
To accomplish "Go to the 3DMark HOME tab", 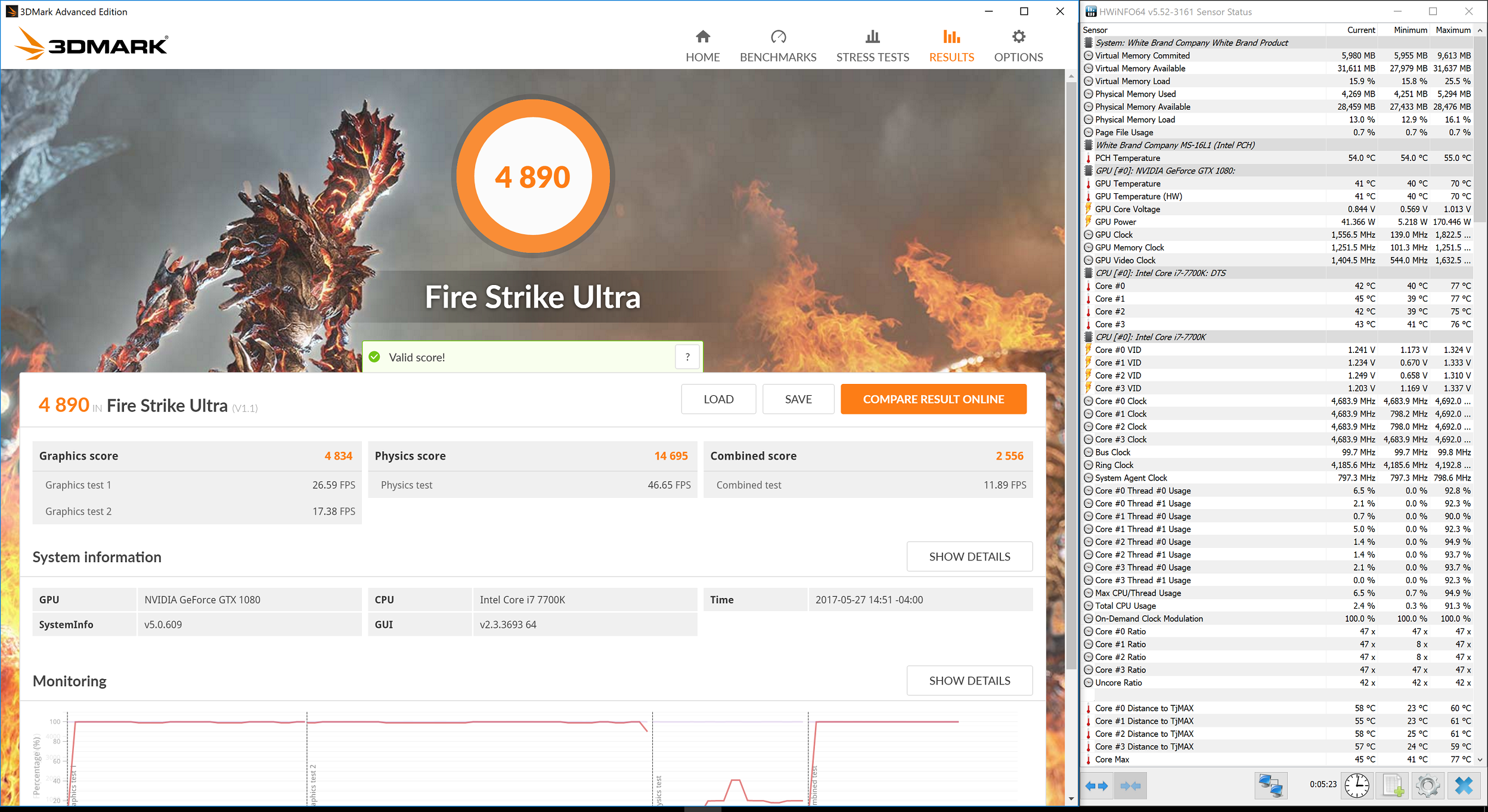I will tap(702, 47).
